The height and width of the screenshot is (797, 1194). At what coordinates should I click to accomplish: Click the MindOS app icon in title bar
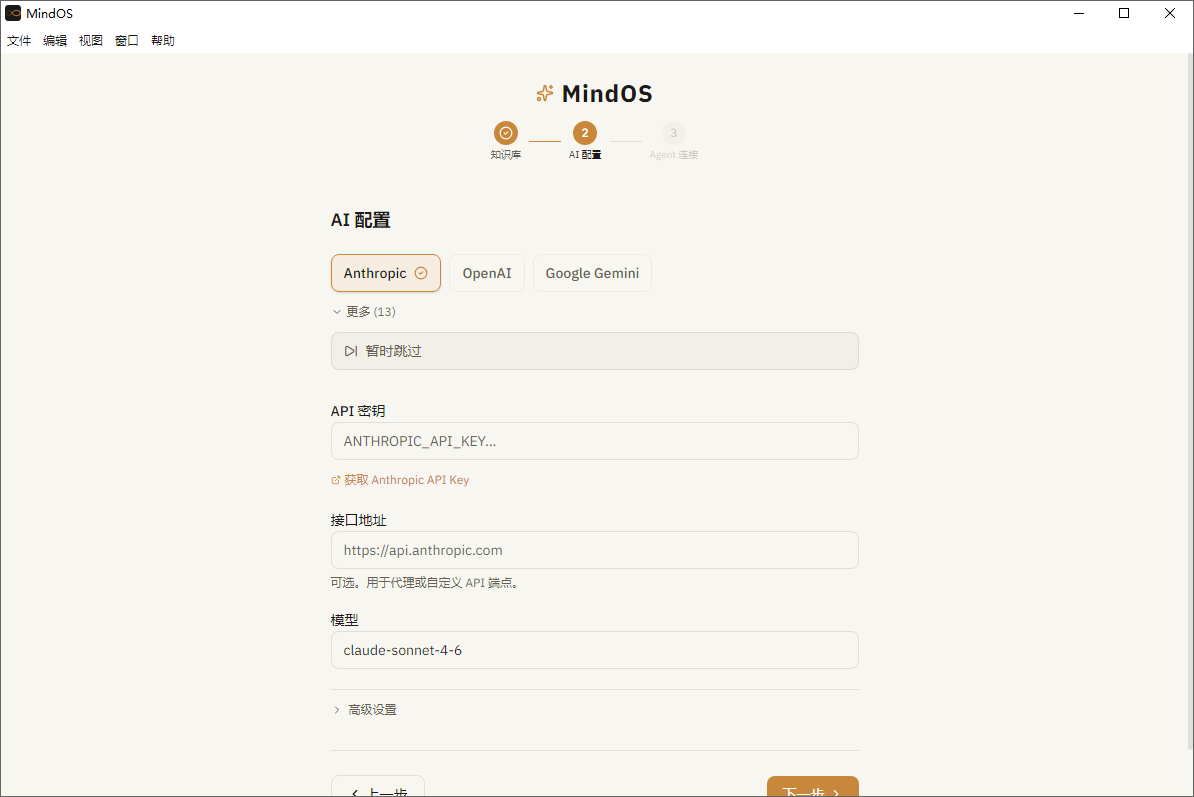tap(13, 13)
